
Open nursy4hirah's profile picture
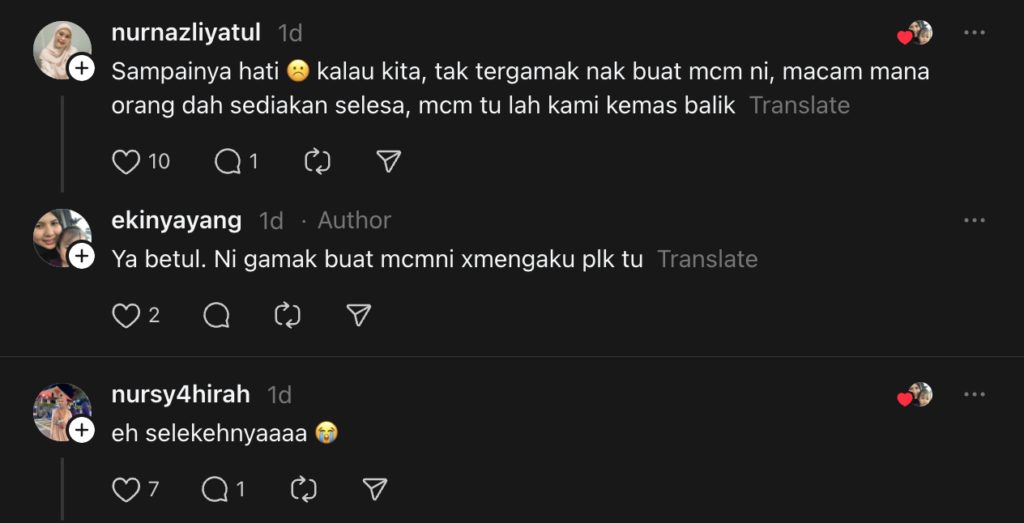coord(62,412)
